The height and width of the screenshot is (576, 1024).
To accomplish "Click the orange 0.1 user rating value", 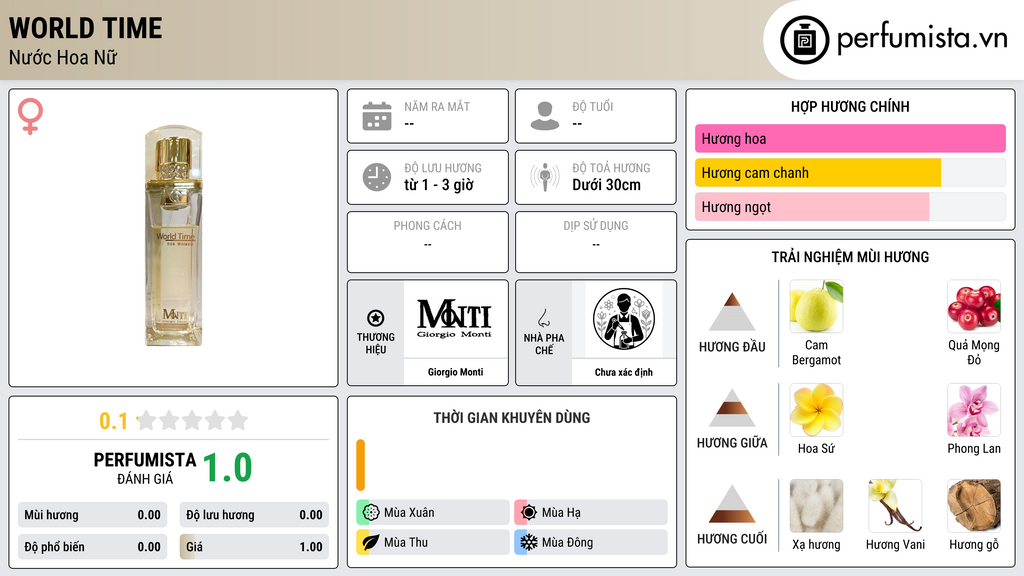I will (113, 421).
